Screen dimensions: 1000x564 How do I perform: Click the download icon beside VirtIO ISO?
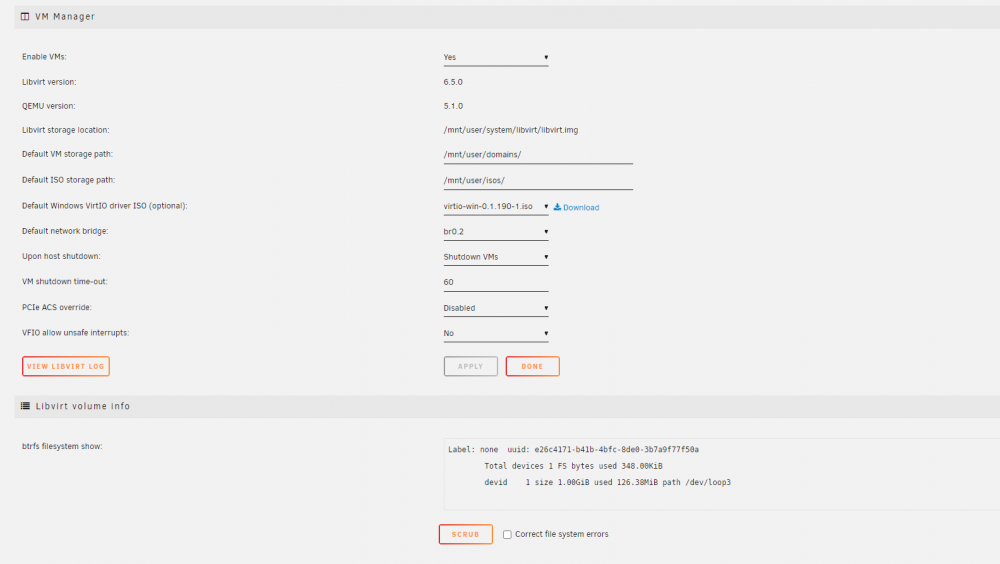click(557, 207)
